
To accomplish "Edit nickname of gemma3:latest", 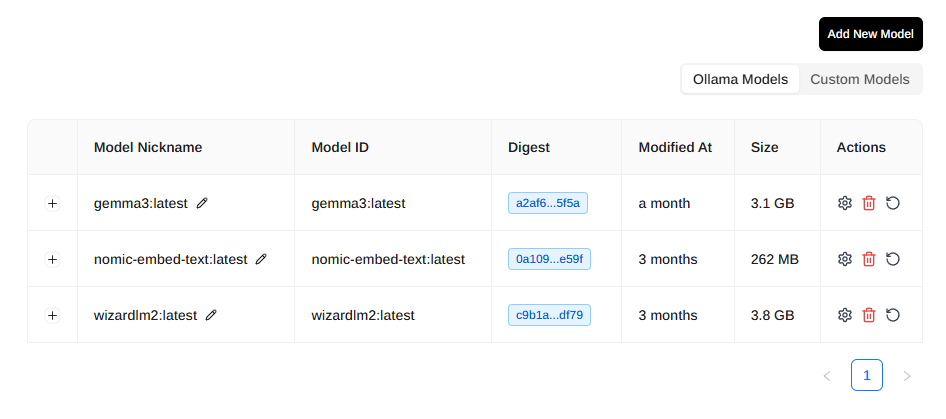I will point(202,203).
